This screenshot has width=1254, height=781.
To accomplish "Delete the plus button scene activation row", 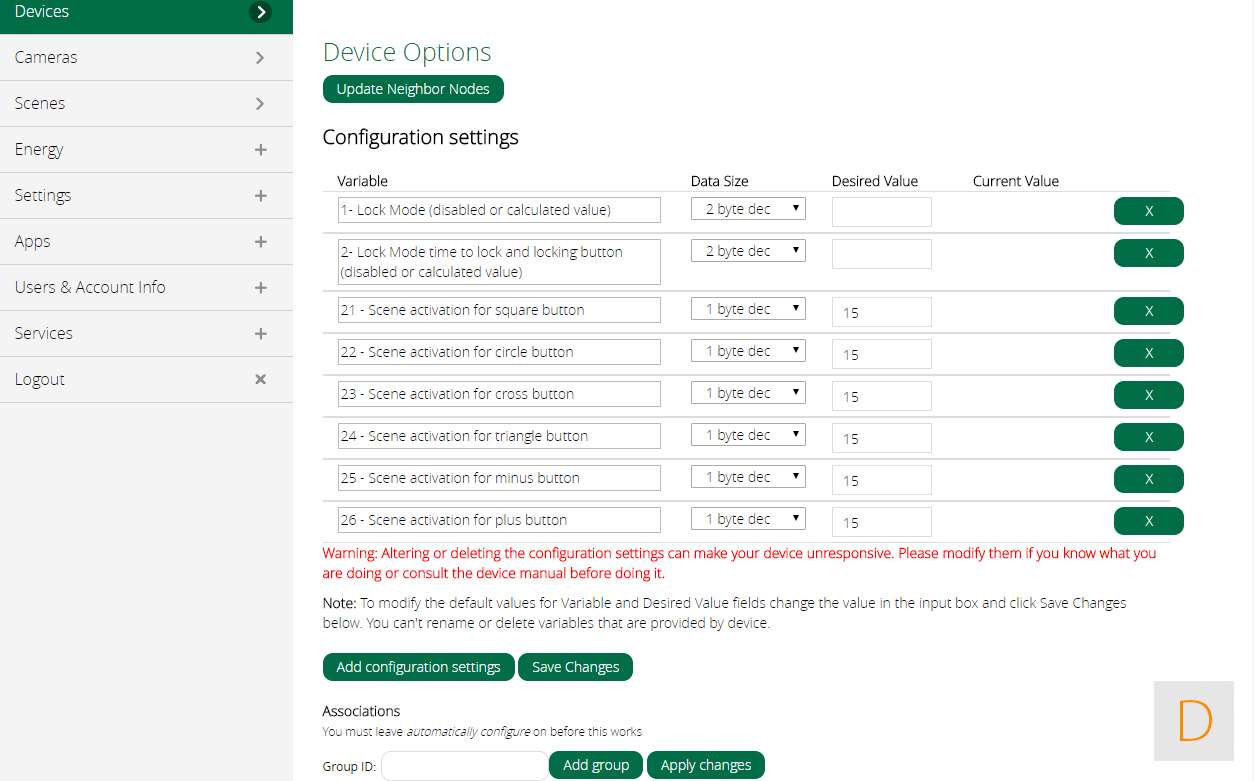I will 1148,521.
